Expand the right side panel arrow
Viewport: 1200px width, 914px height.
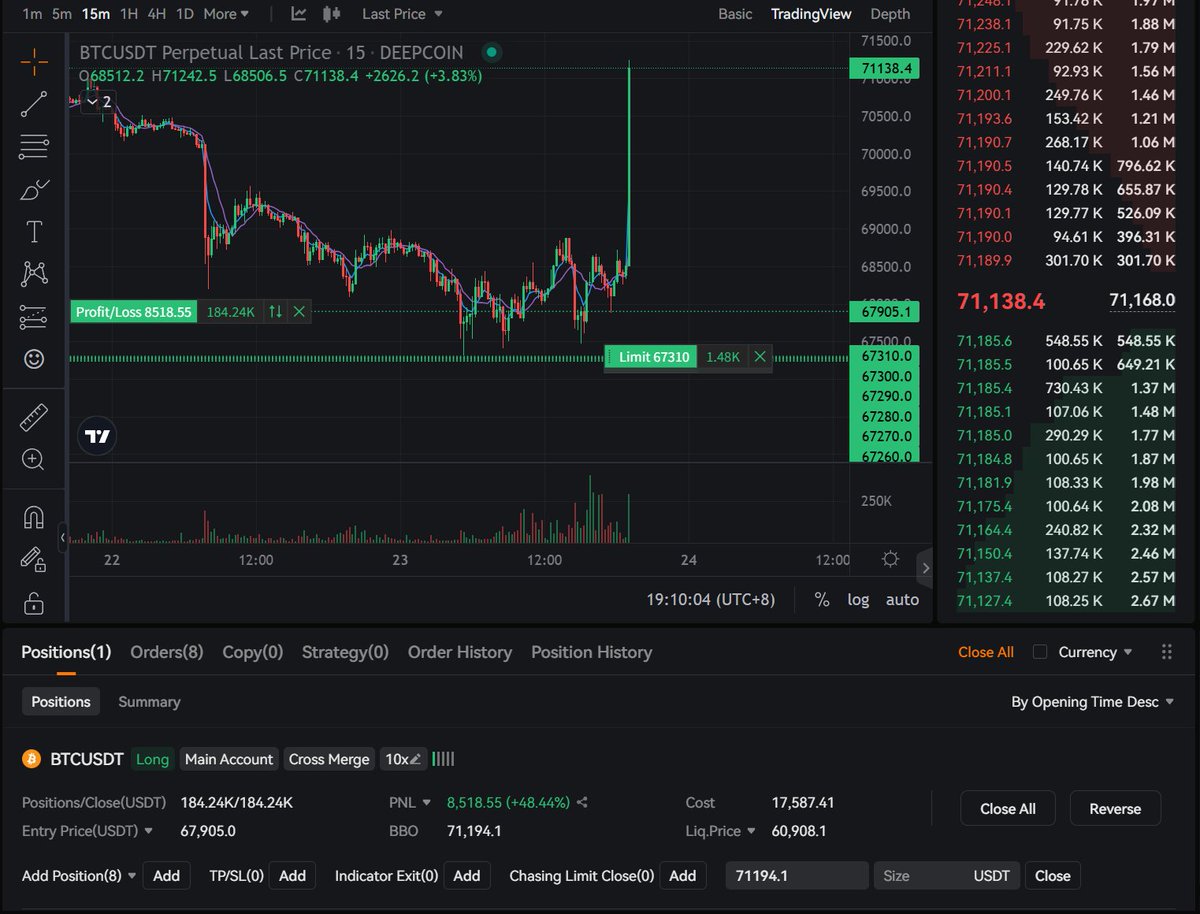click(x=925, y=568)
